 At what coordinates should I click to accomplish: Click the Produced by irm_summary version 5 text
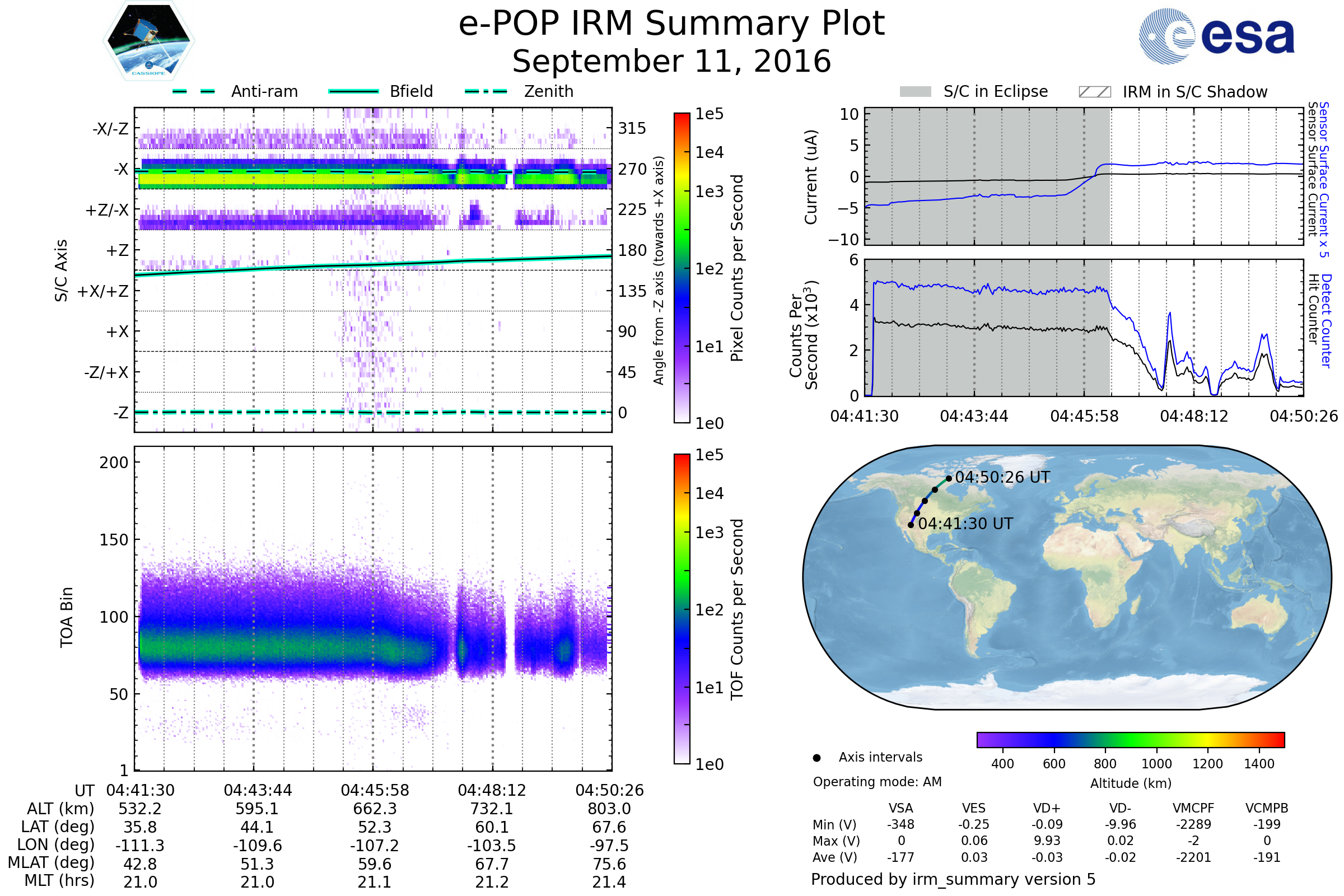[x=953, y=879]
